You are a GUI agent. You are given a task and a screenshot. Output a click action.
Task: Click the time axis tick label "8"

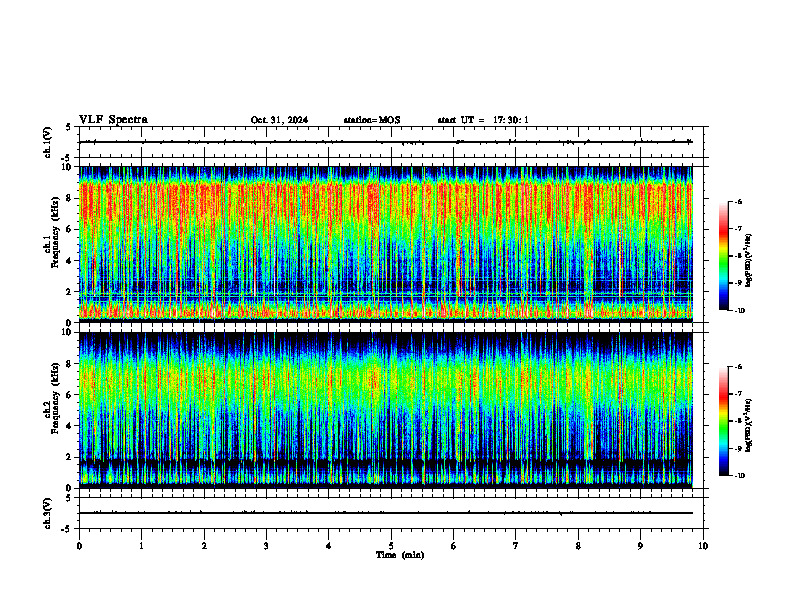click(578, 546)
